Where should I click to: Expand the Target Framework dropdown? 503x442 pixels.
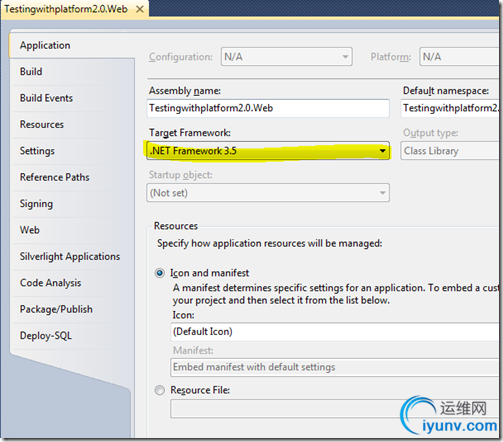pos(268,151)
